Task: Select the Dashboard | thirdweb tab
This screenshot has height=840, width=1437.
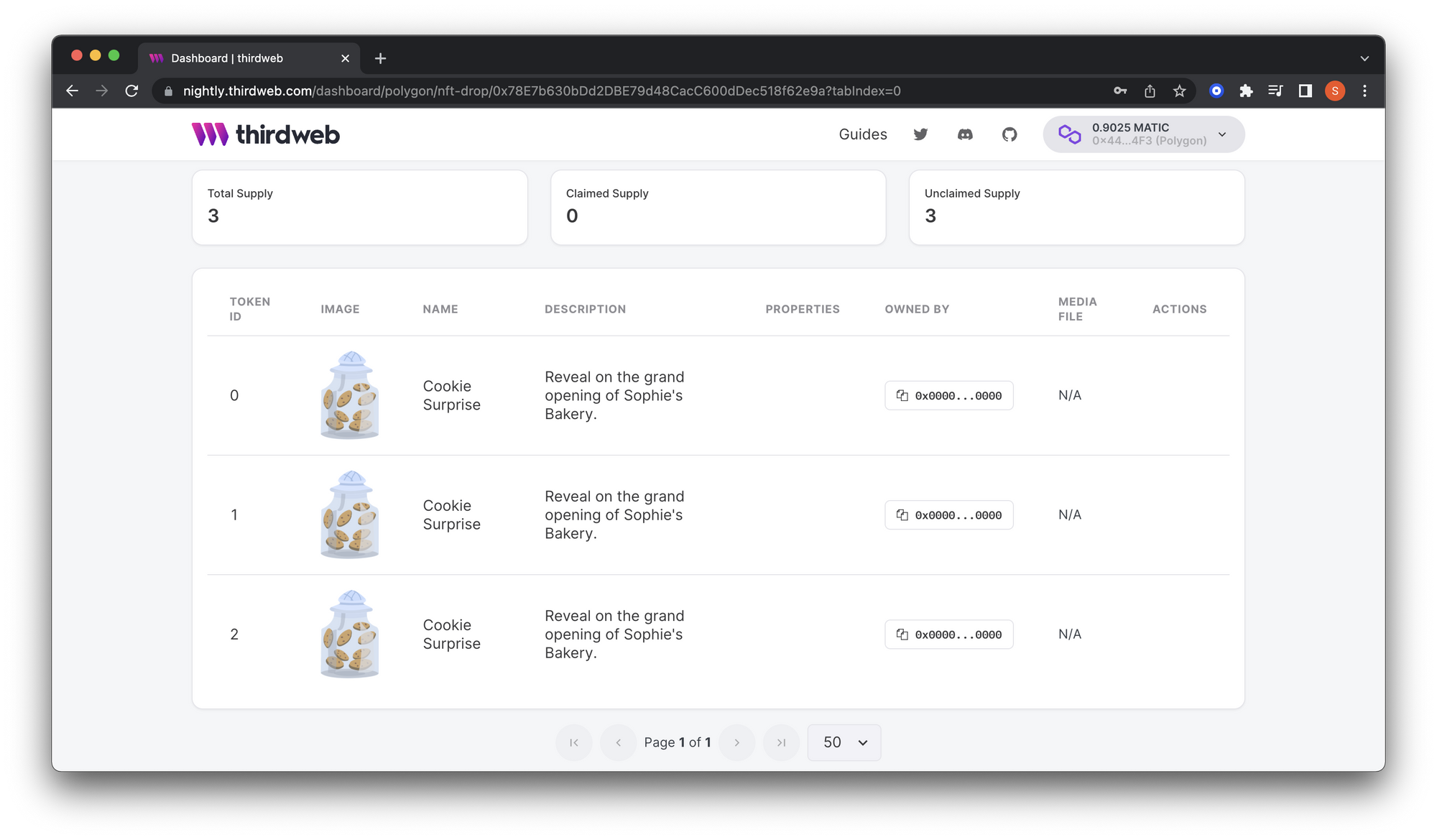Action: [248, 58]
